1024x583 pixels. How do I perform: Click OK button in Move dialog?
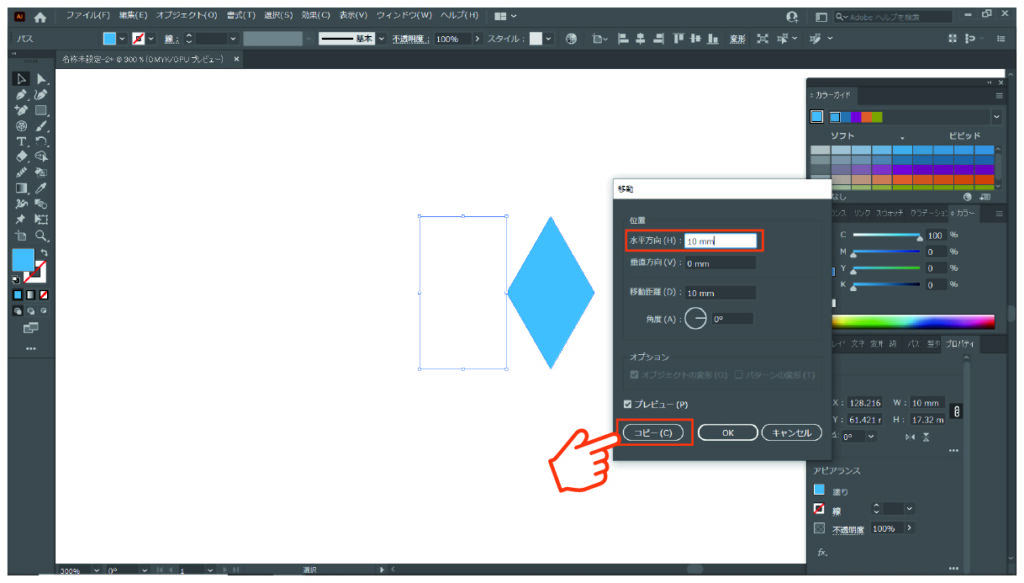click(728, 433)
